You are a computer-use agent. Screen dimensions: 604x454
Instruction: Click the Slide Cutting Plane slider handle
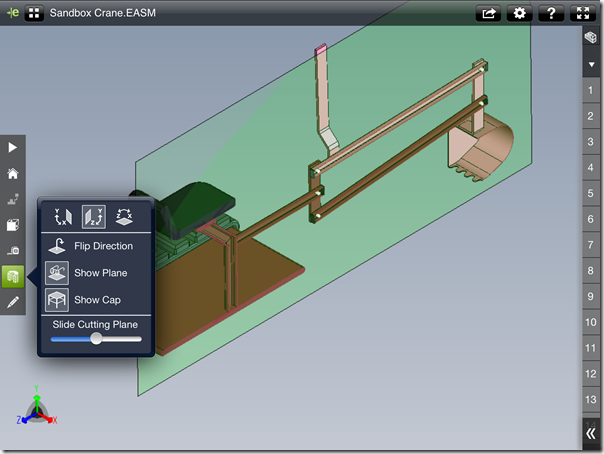pyautogui.click(x=96, y=339)
